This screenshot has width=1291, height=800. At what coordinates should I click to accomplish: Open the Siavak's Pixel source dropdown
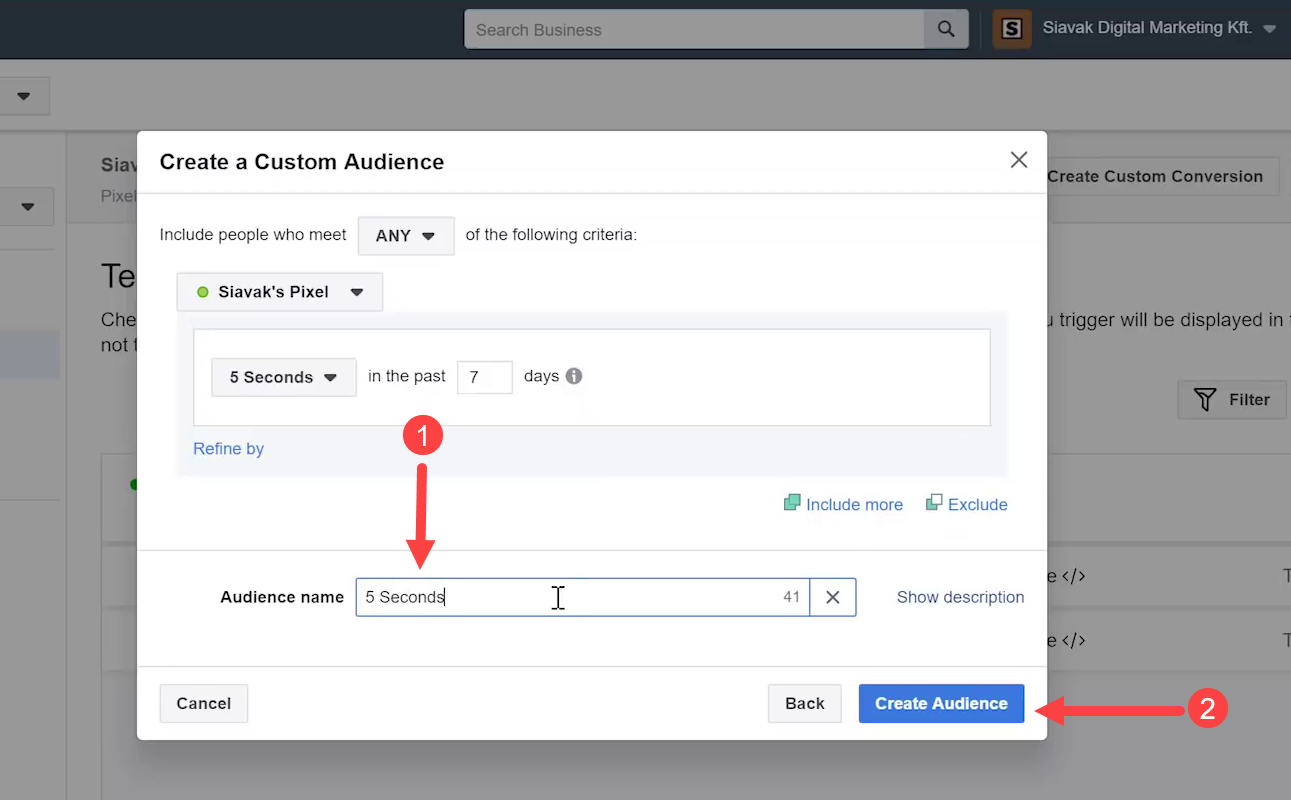(x=280, y=292)
